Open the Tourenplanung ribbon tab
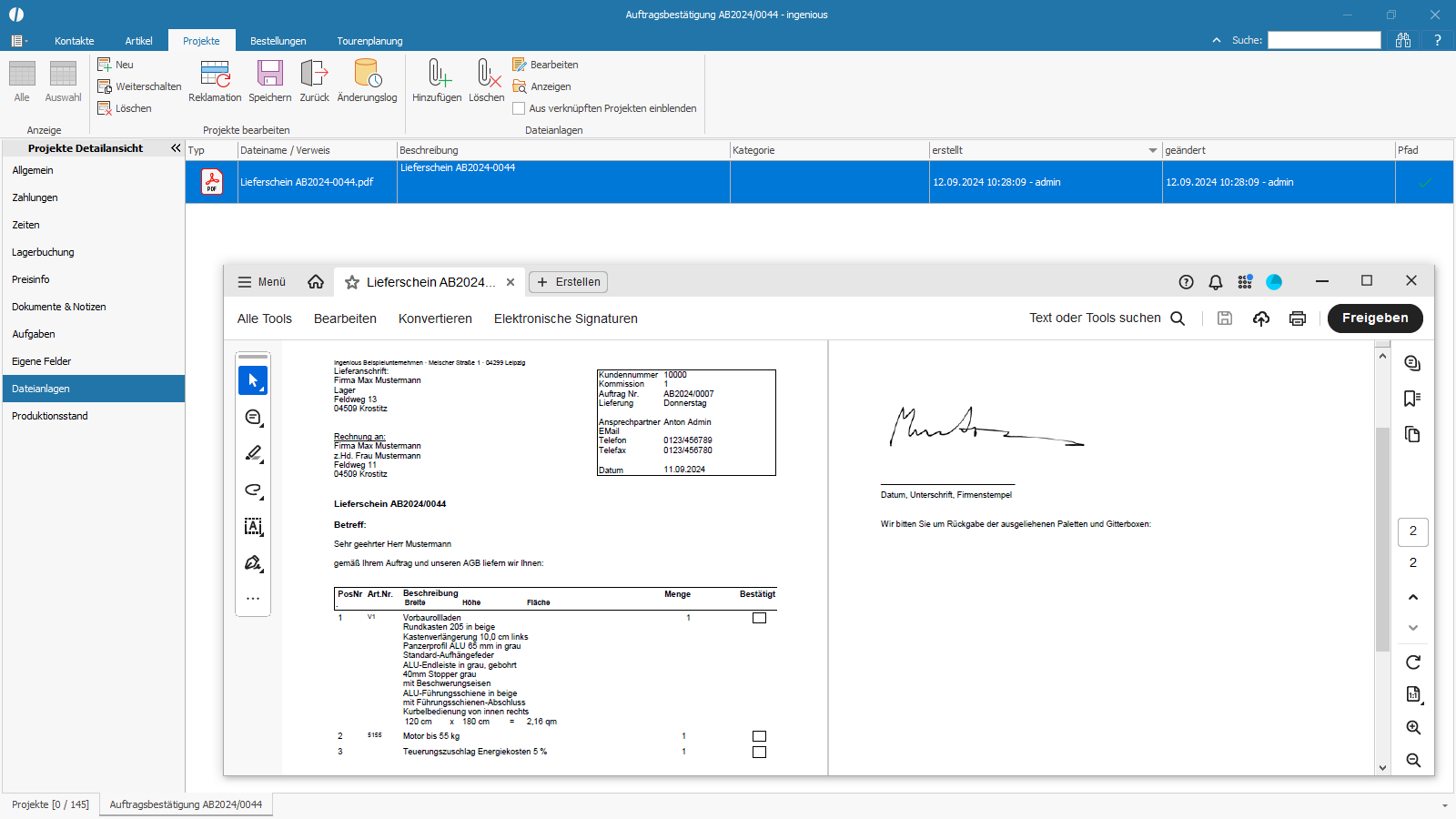This screenshot has width=1456, height=819. [x=369, y=41]
